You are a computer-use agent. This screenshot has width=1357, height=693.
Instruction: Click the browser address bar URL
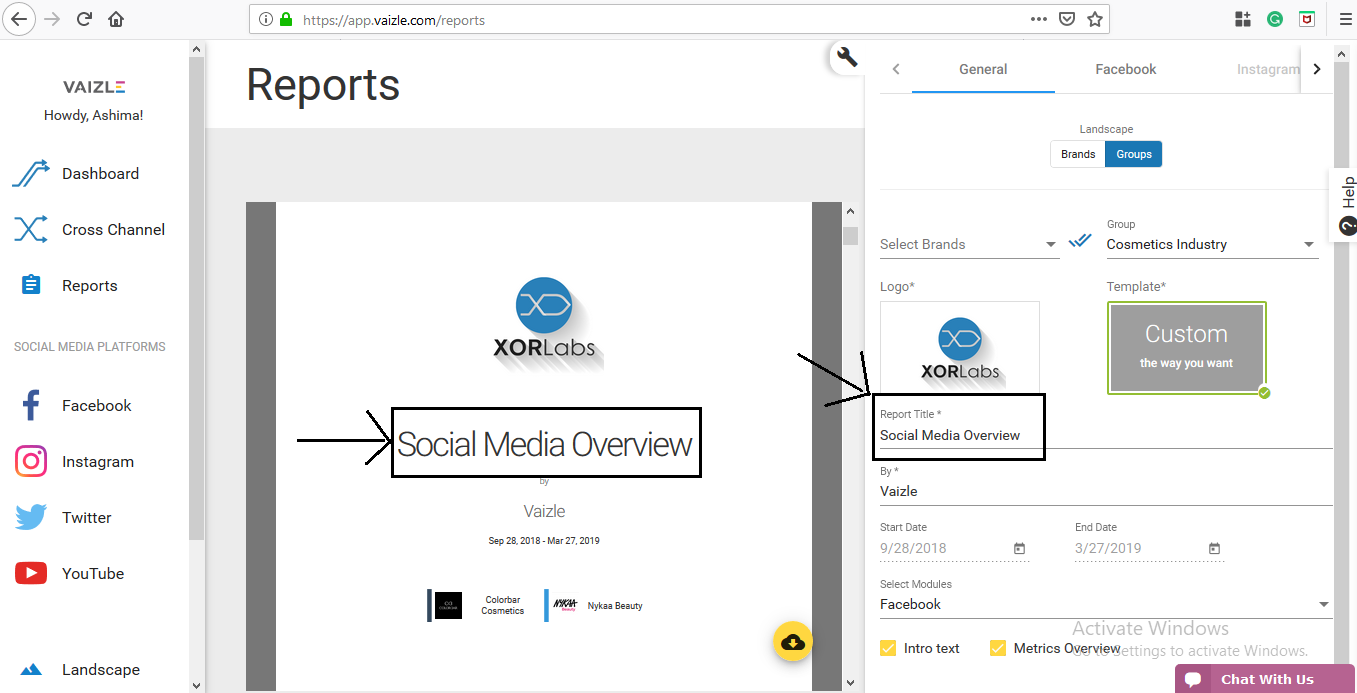click(394, 19)
